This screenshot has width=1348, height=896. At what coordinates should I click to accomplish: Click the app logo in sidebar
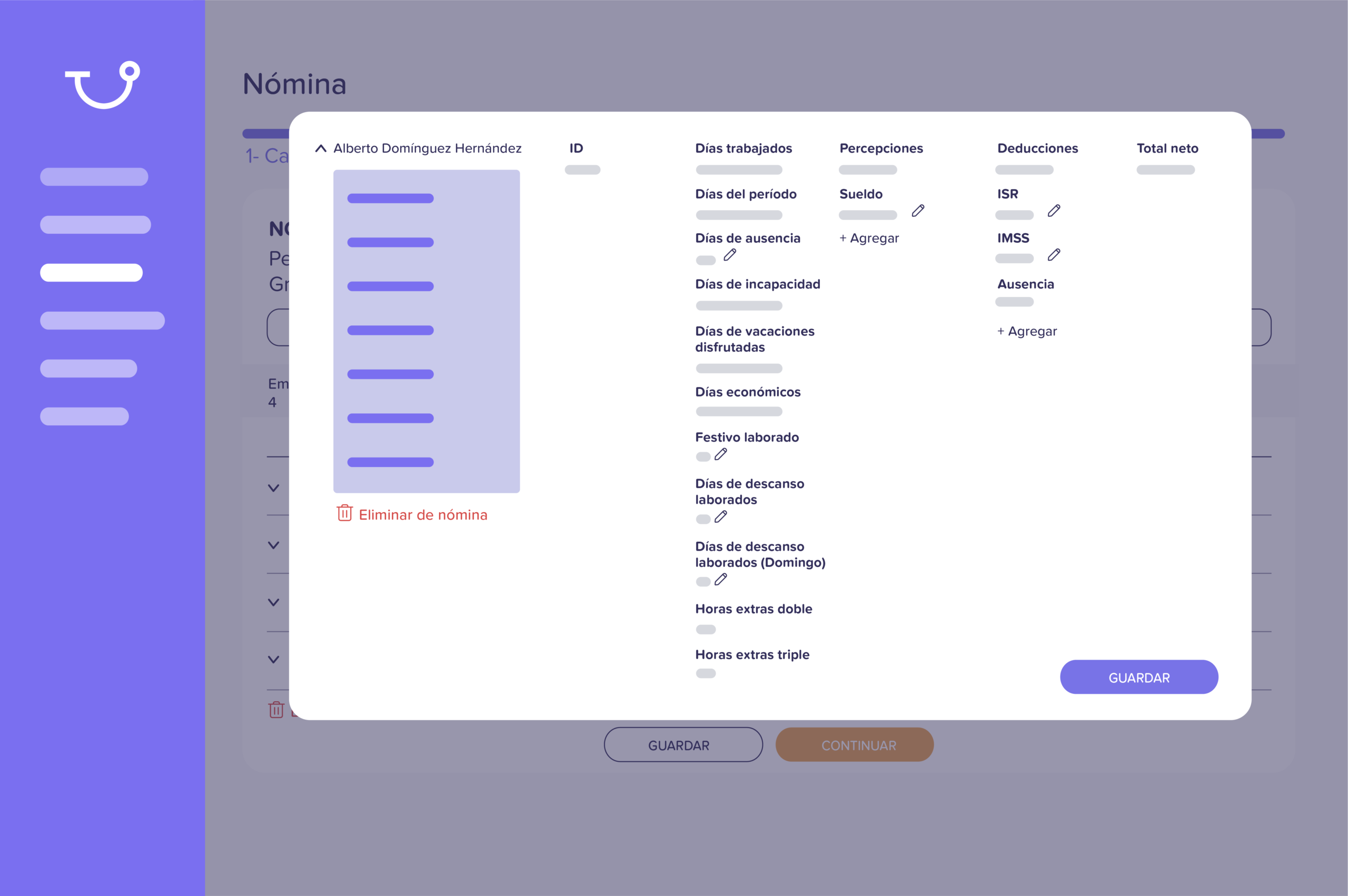(103, 85)
